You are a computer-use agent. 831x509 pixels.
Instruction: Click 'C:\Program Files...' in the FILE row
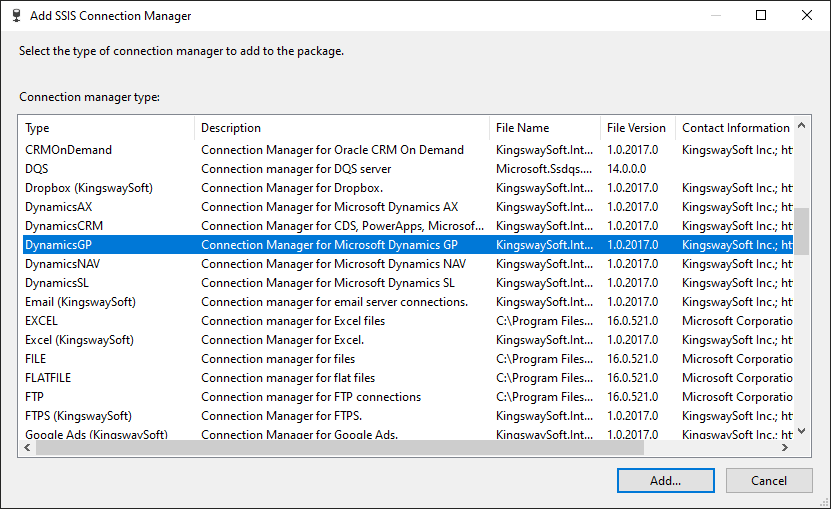[x=544, y=359]
